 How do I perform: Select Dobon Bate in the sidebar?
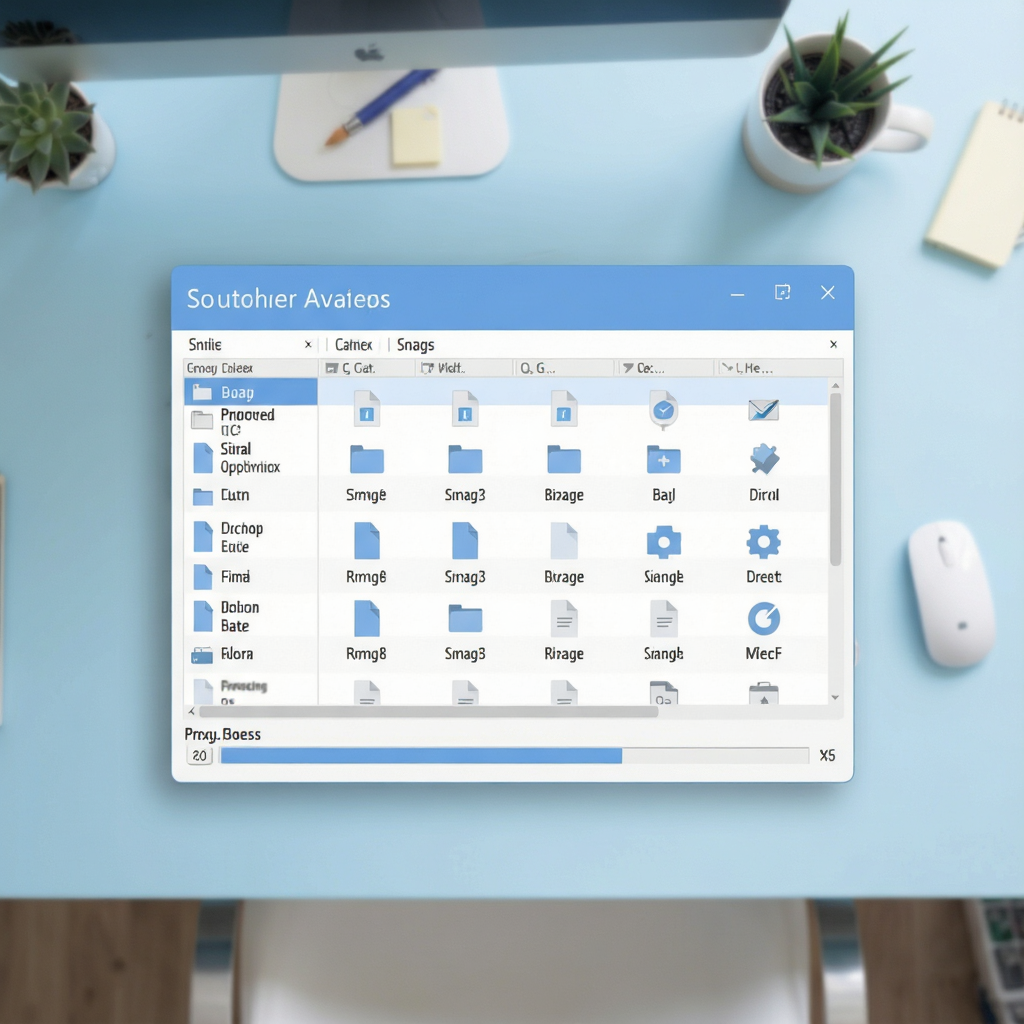tap(251, 616)
